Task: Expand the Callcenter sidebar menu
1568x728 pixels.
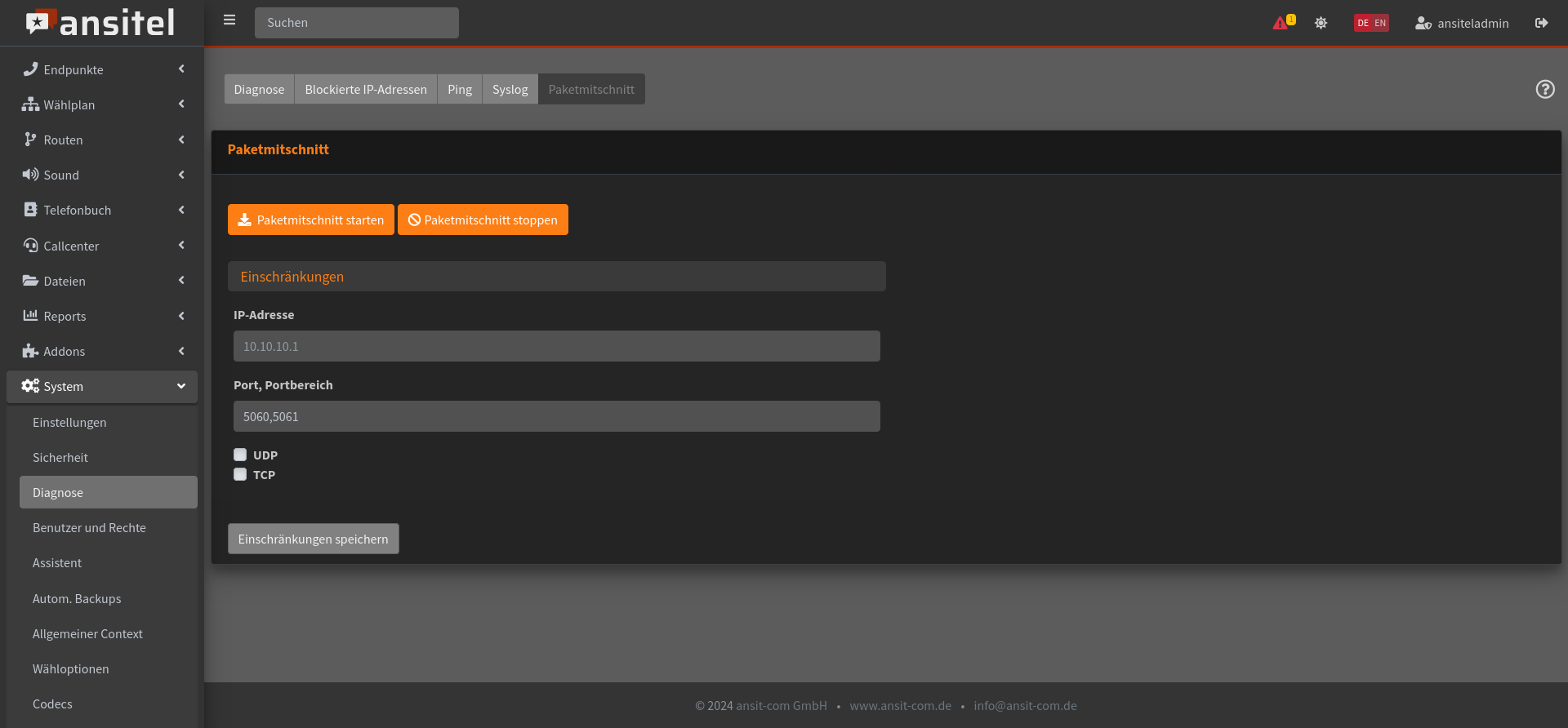Action: click(102, 246)
